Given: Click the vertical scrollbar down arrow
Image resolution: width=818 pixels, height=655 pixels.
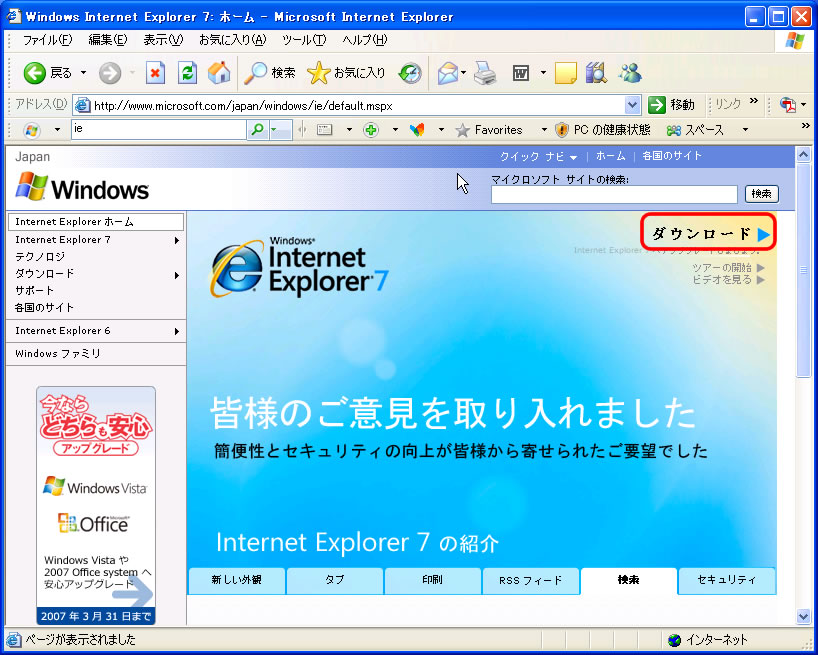Looking at the screenshot, I should point(803,616).
